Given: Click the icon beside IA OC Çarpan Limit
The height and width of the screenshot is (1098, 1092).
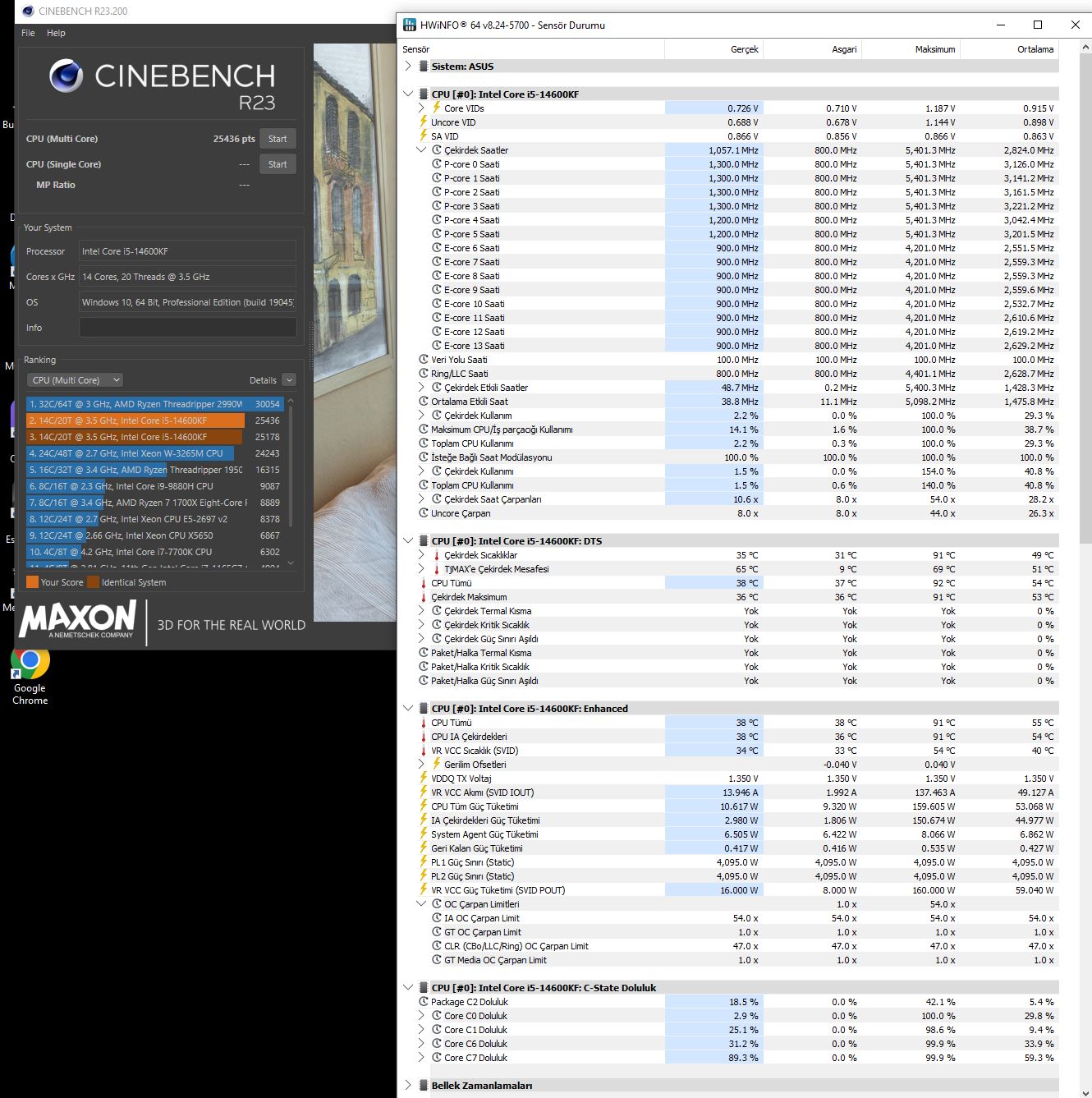Looking at the screenshot, I should click(437, 917).
